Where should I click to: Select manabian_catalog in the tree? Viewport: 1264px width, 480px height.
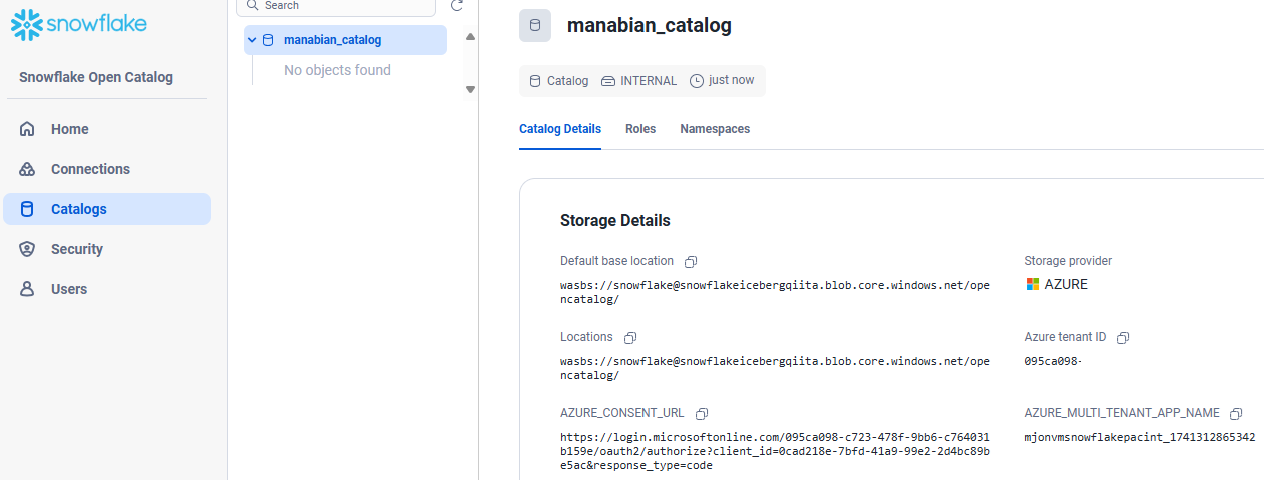point(332,40)
